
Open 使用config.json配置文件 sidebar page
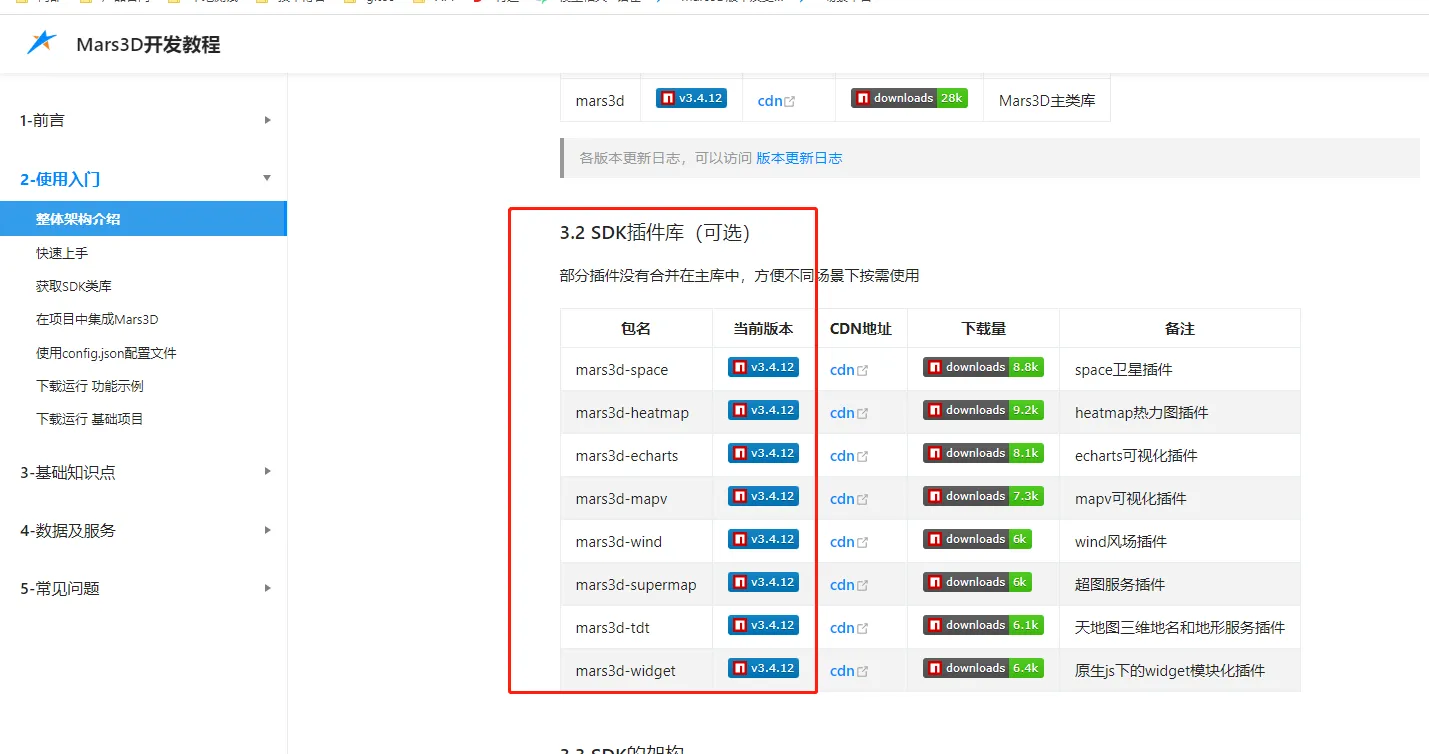pyautogui.click(x=106, y=353)
